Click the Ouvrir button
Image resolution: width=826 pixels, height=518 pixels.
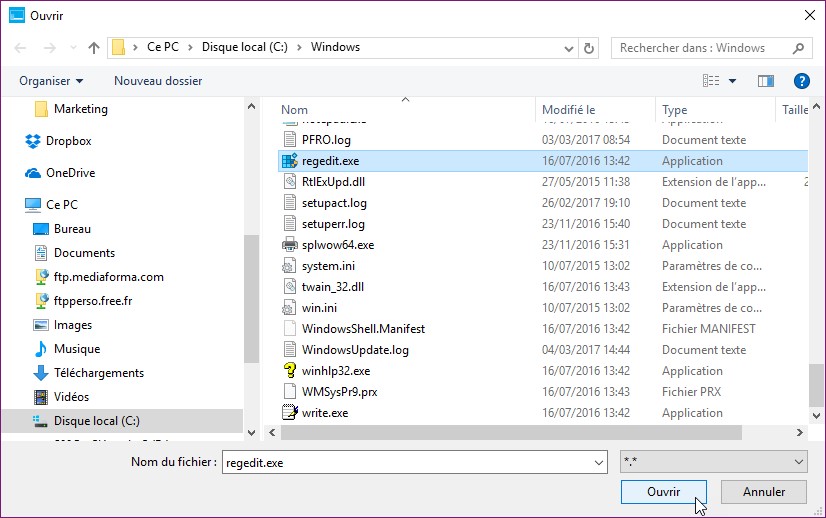663,492
